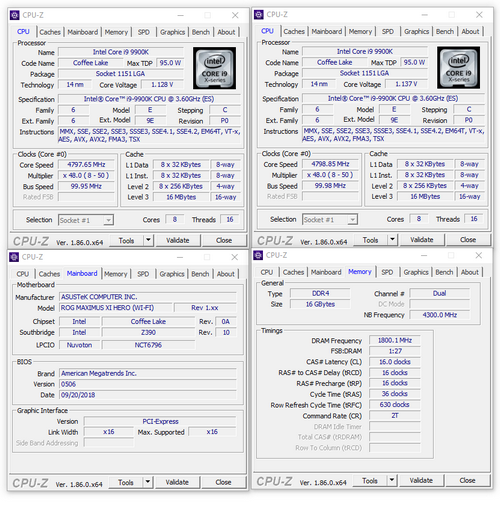Expand Tools arrow in the Memory window
The image size is (500, 507).
[392, 480]
